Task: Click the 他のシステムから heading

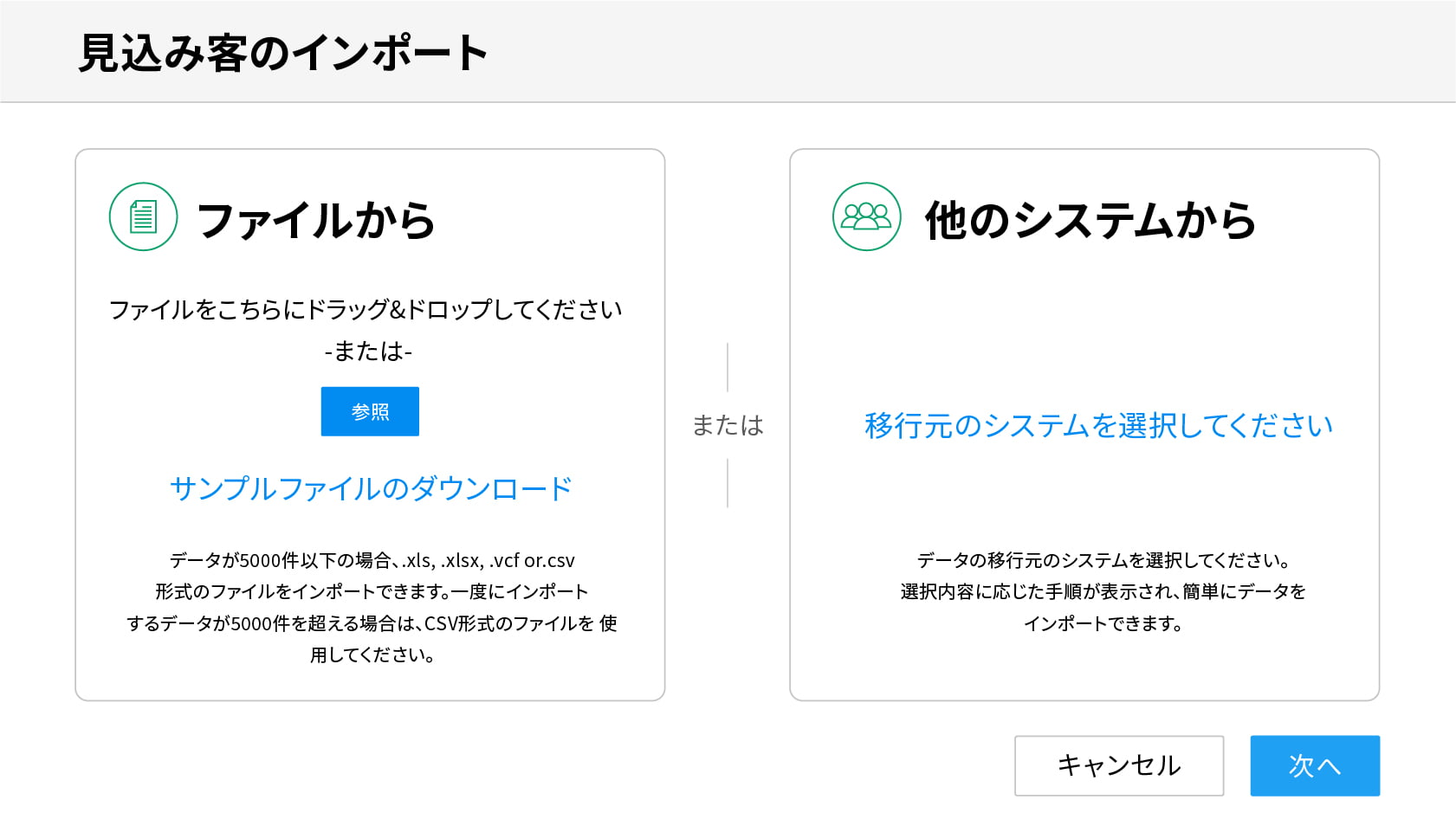Action: 1090,220
